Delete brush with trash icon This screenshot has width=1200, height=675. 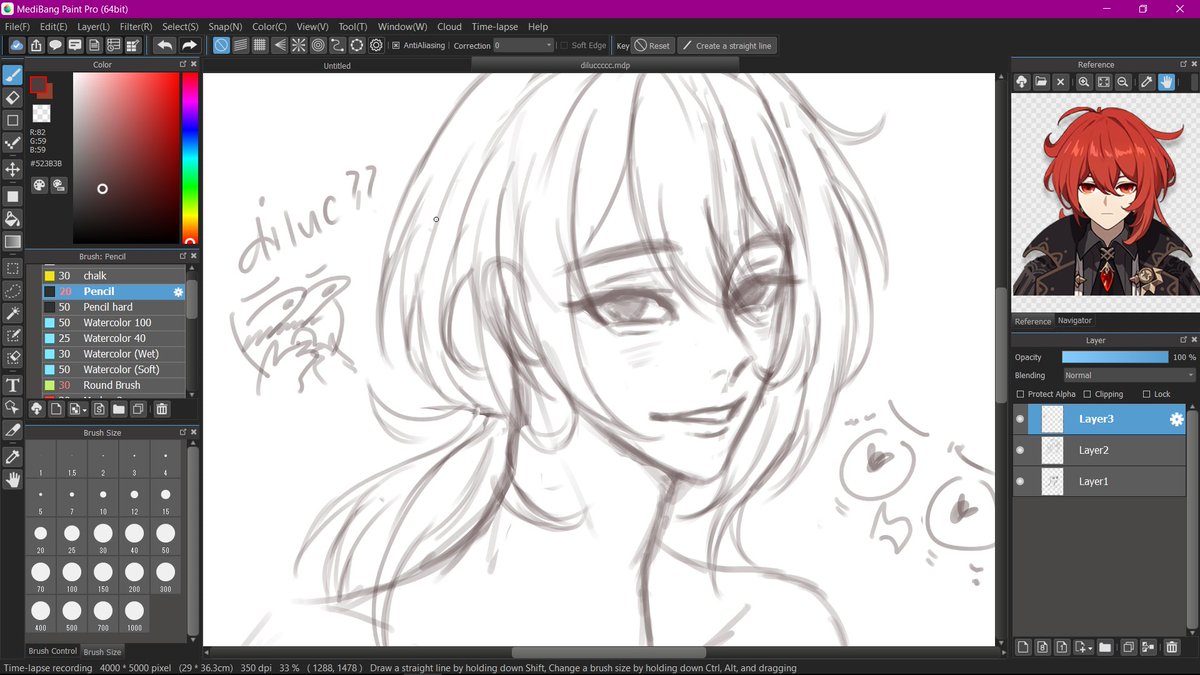click(x=161, y=409)
